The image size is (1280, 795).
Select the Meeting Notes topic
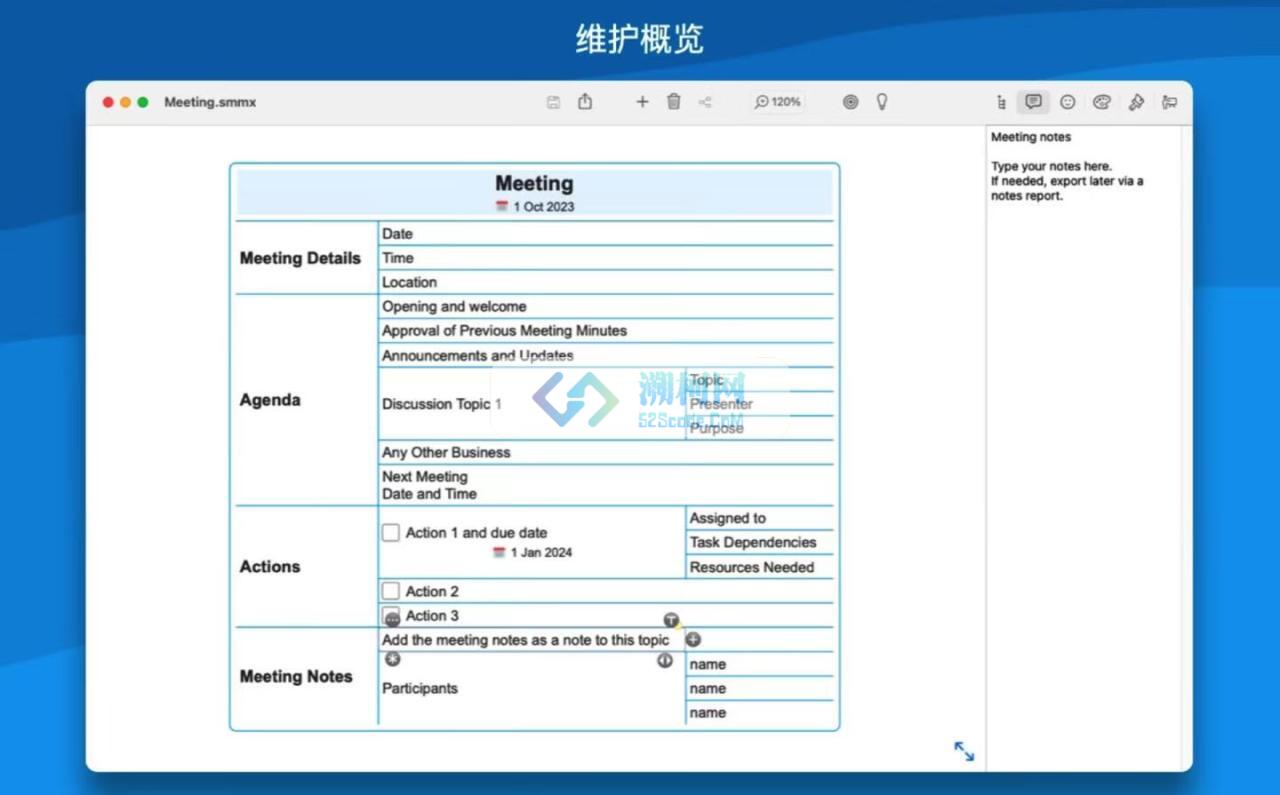click(x=296, y=676)
